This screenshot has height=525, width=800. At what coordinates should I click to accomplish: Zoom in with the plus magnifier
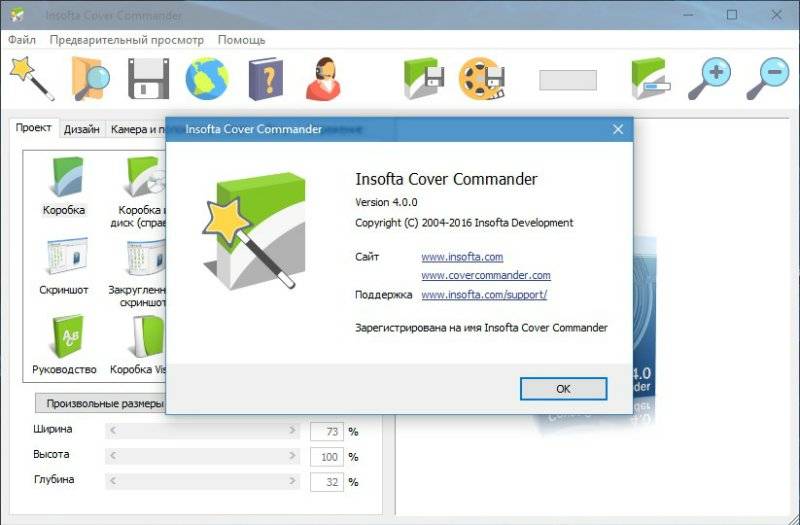(709, 79)
